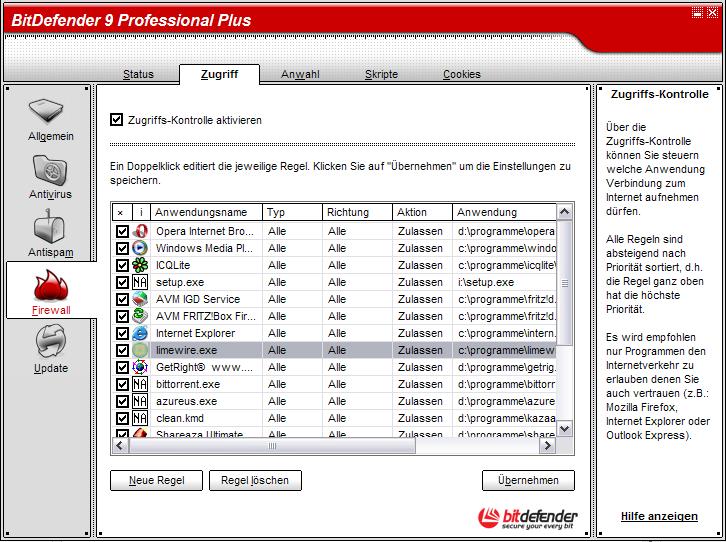Uncheck the setup.exe rule checkbox

(x=122, y=282)
